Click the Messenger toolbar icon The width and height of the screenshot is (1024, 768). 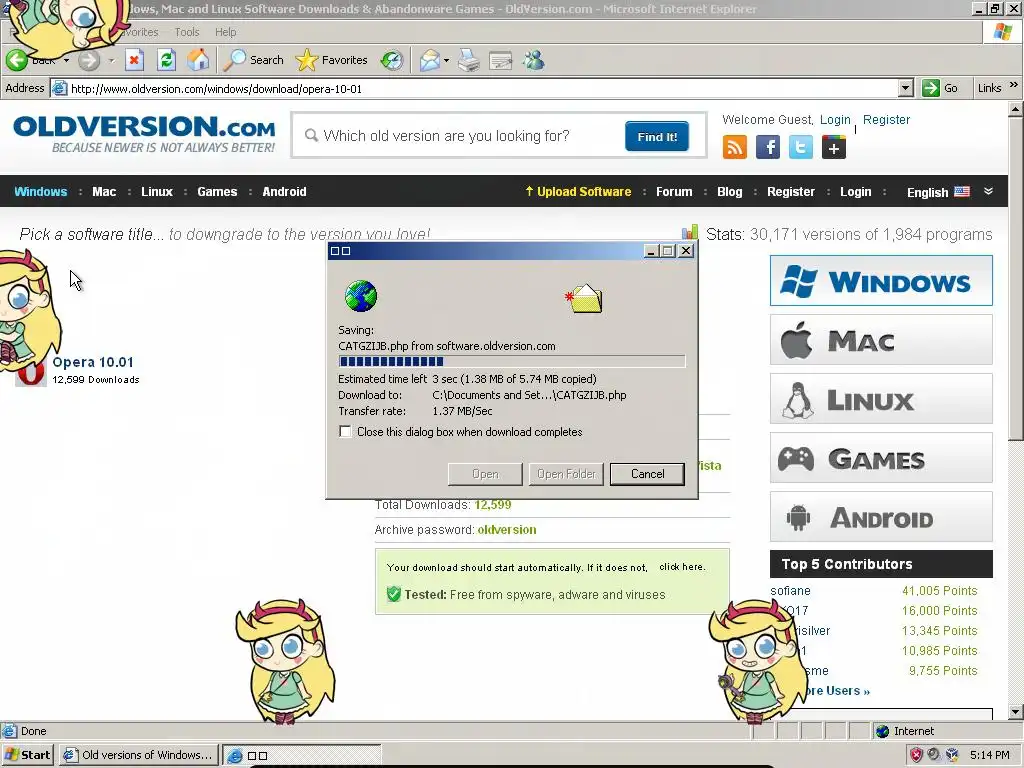tap(534, 60)
